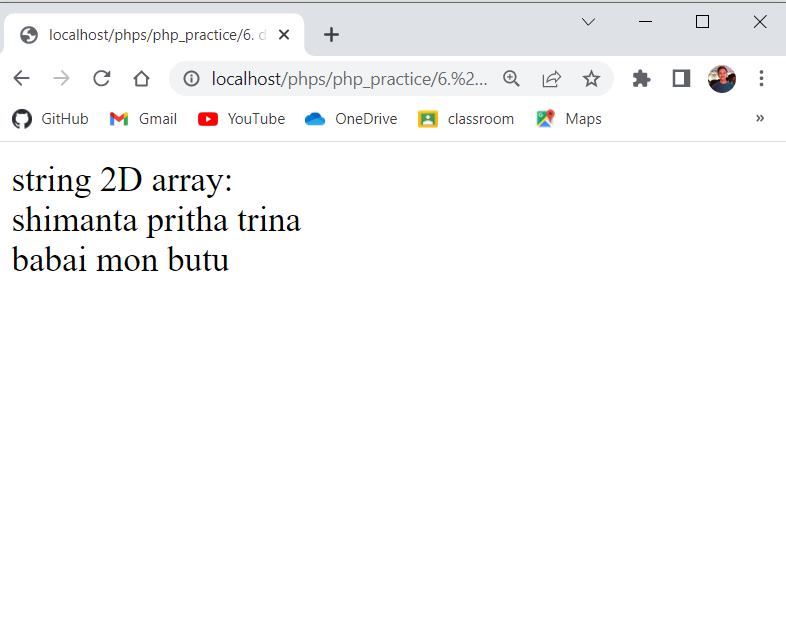Close the localhost tab

[284, 35]
